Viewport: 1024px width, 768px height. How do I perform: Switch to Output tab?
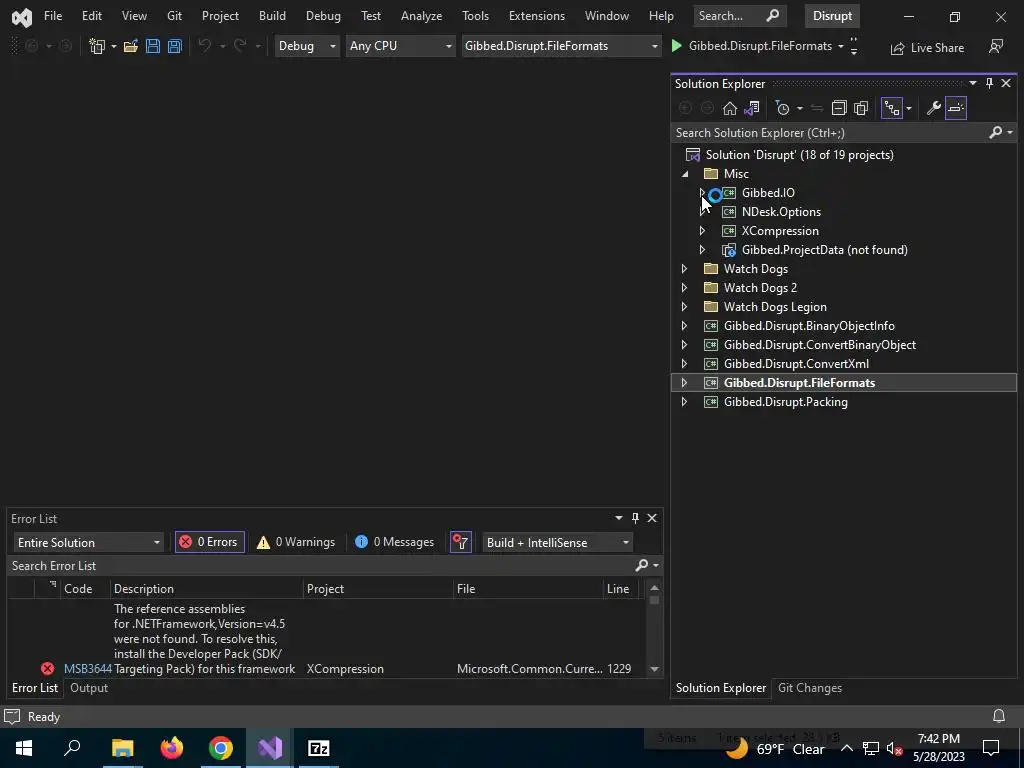pyautogui.click(x=89, y=688)
